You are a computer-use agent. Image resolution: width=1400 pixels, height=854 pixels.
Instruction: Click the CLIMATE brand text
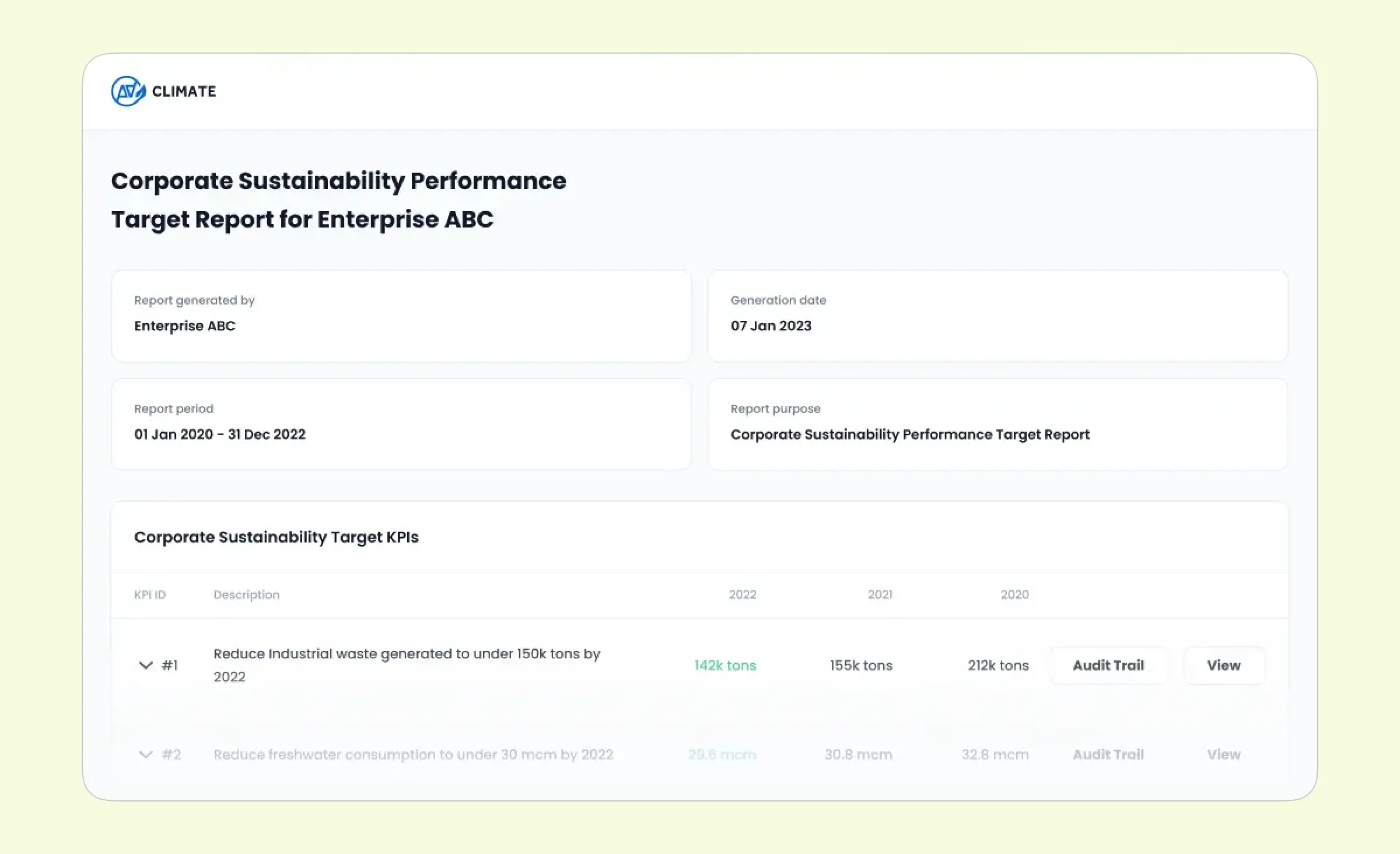click(184, 91)
